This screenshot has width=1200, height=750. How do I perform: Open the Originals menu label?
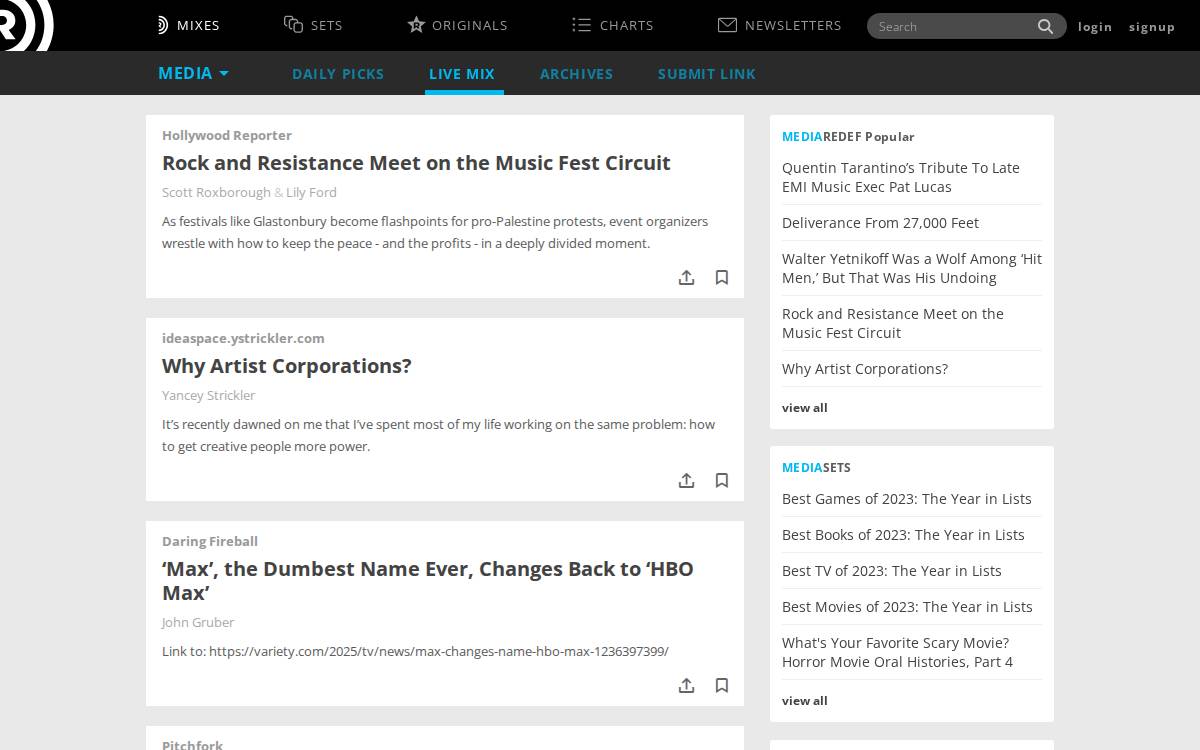470,25
